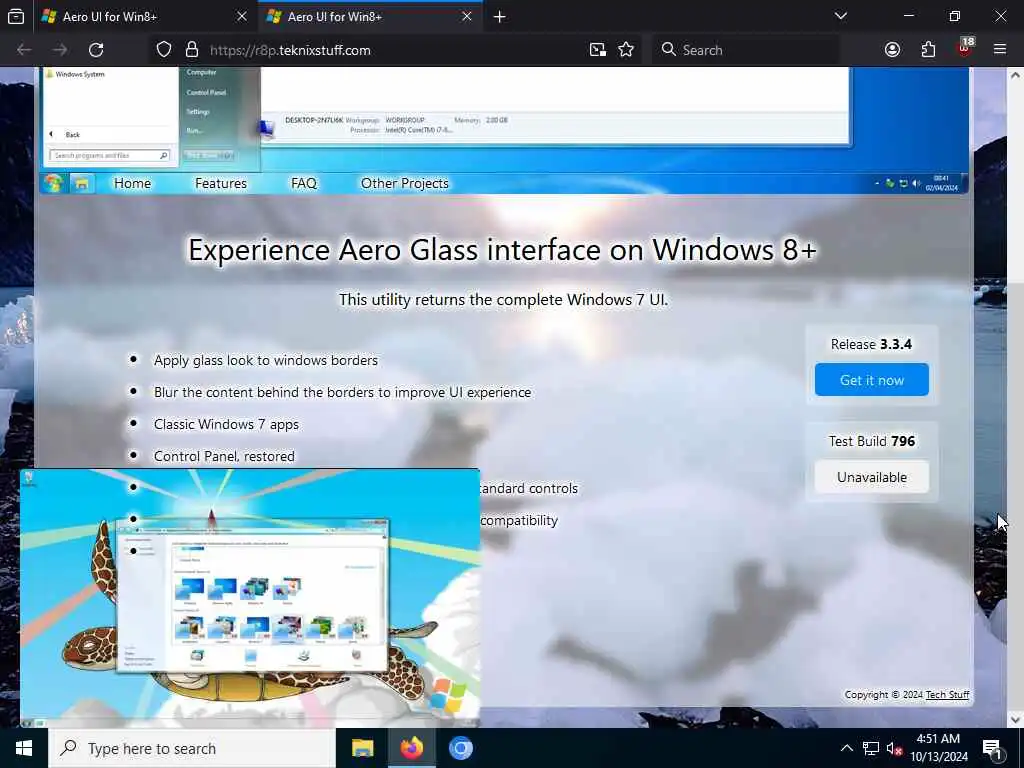Click the taskbar 'Type here to search' box
1024x768 pixels.
pyautogui.click(x=191, y=748)
